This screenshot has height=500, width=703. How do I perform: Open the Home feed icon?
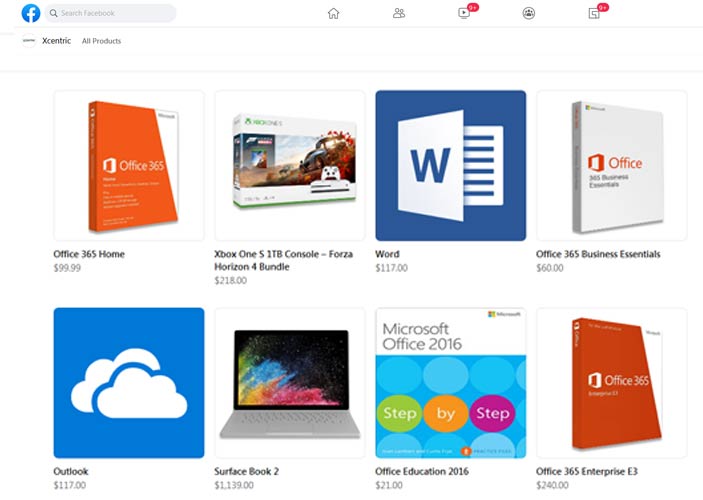coord(333,13)
